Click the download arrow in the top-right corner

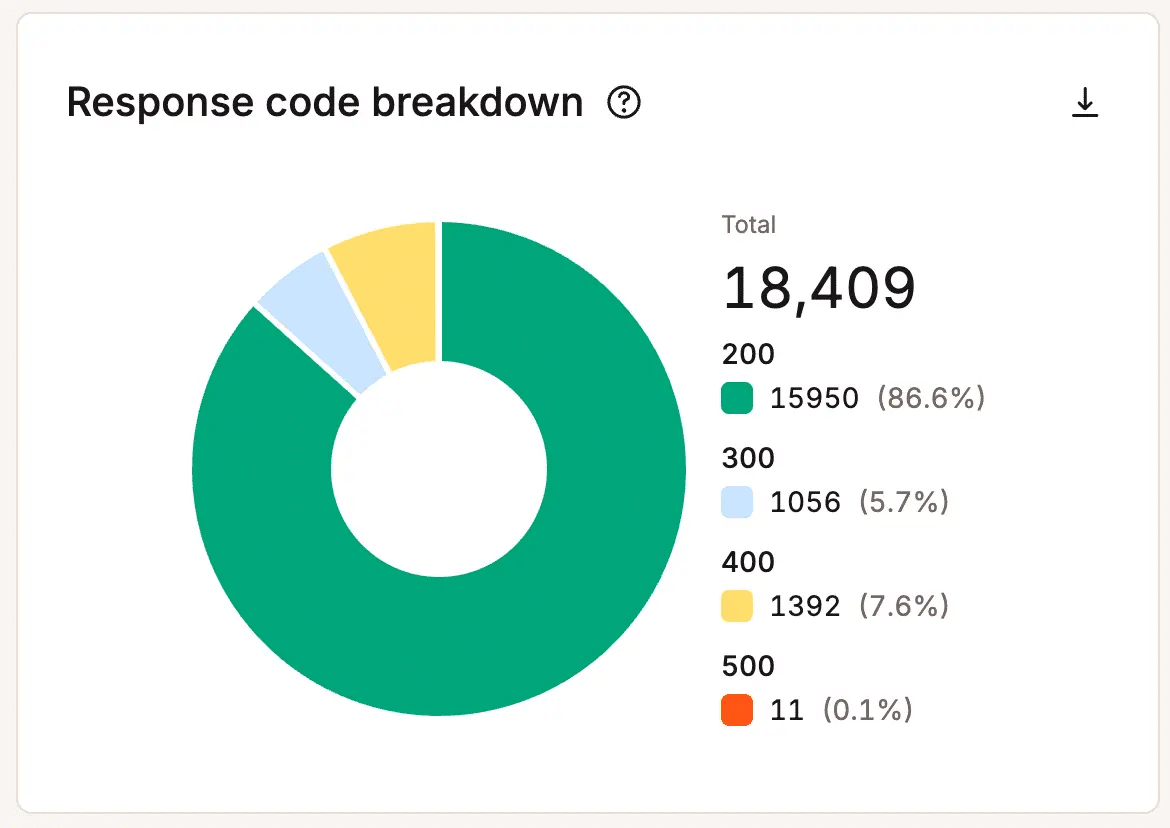pos(1085,101)
